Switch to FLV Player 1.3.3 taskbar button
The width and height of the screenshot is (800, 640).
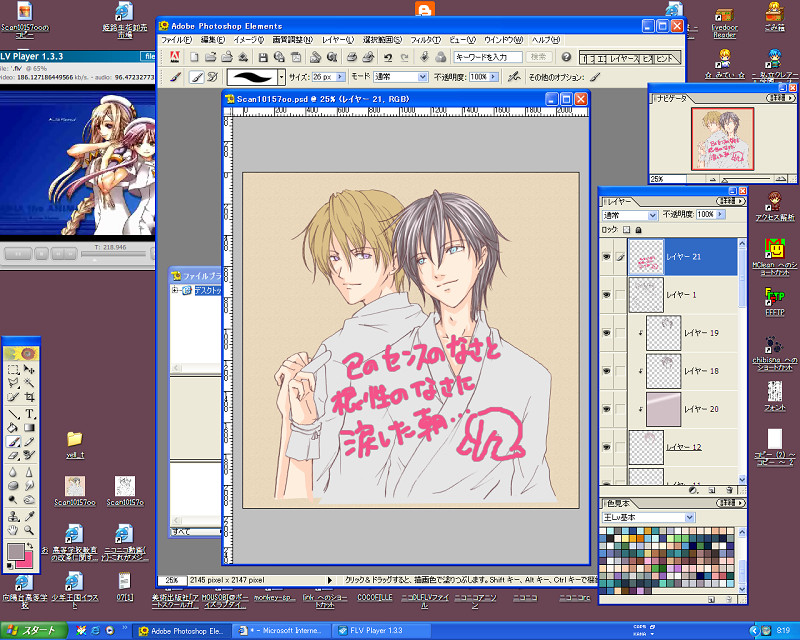click(x=382, y=631)
